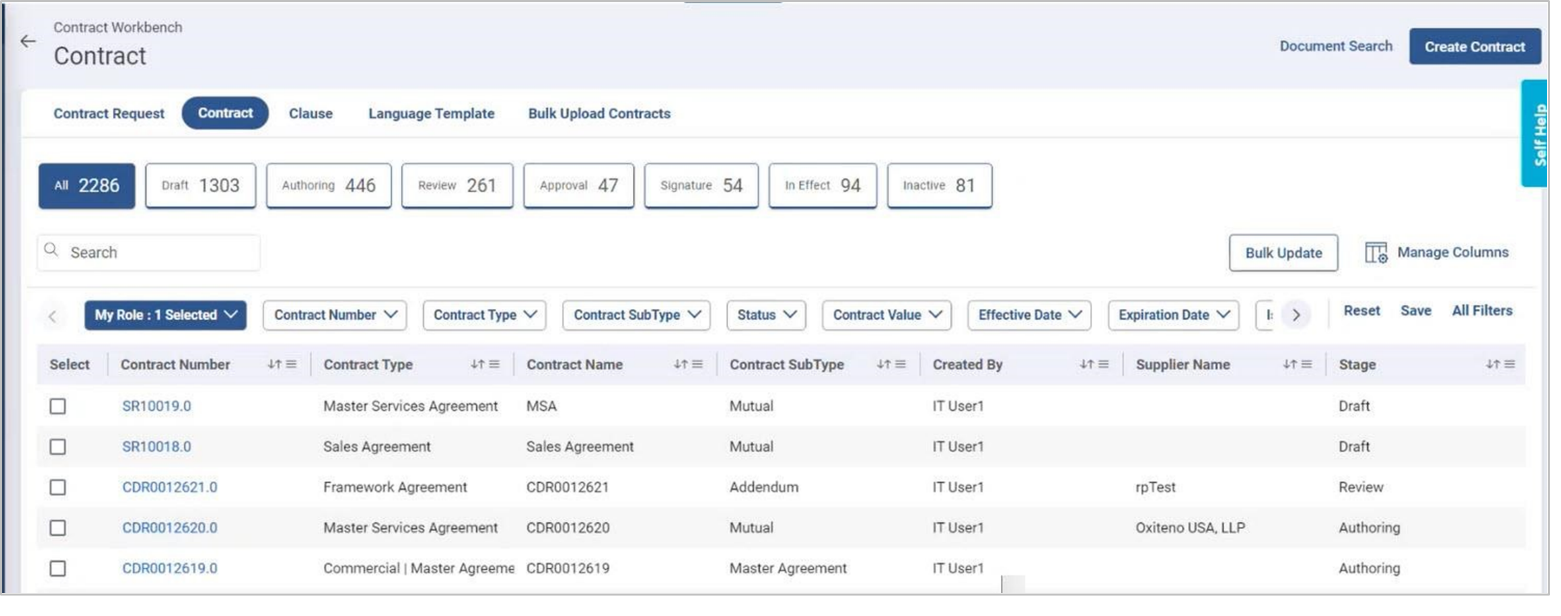This screenshot has height=616, width=1561.
Task: Switch to the Language Template tab
Action: [431, 114]
